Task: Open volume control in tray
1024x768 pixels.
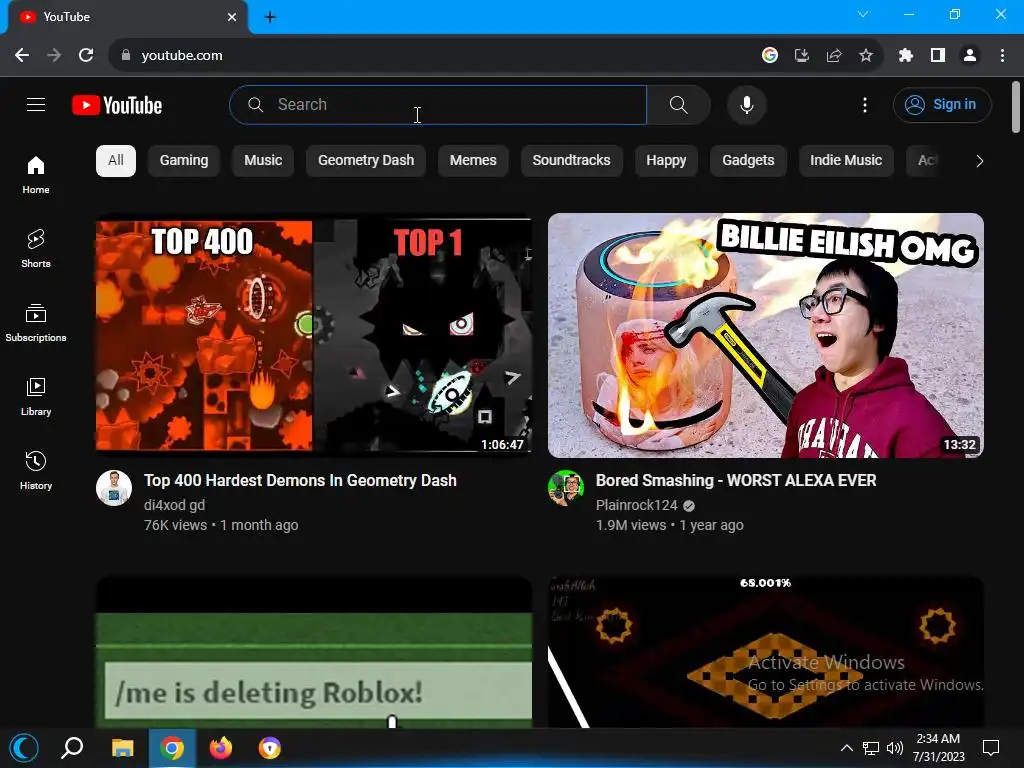Action: [x=895, y=748]
